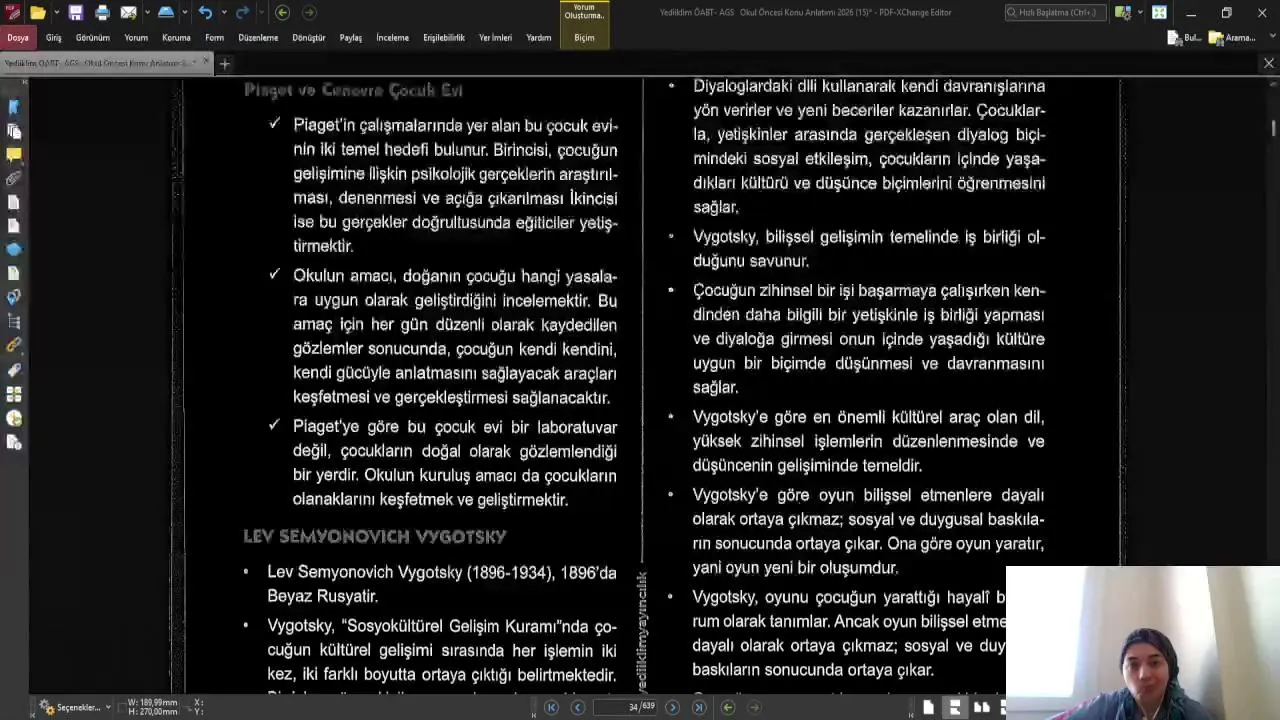Redo the last undone action
The height and width of the screenshot is (720, 1280).
point(242,13)
